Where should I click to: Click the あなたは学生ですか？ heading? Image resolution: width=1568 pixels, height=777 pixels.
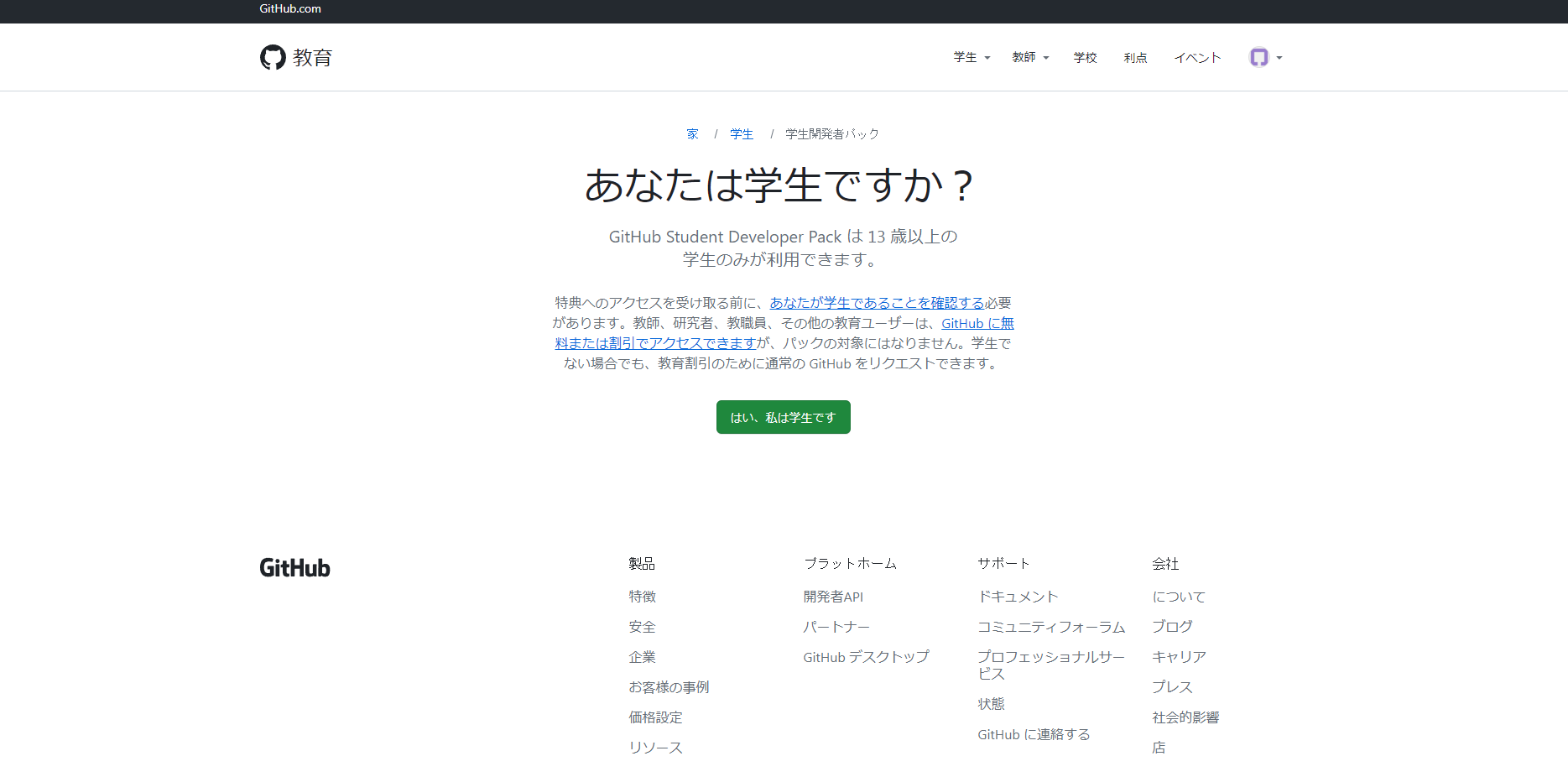pos(779,185)
